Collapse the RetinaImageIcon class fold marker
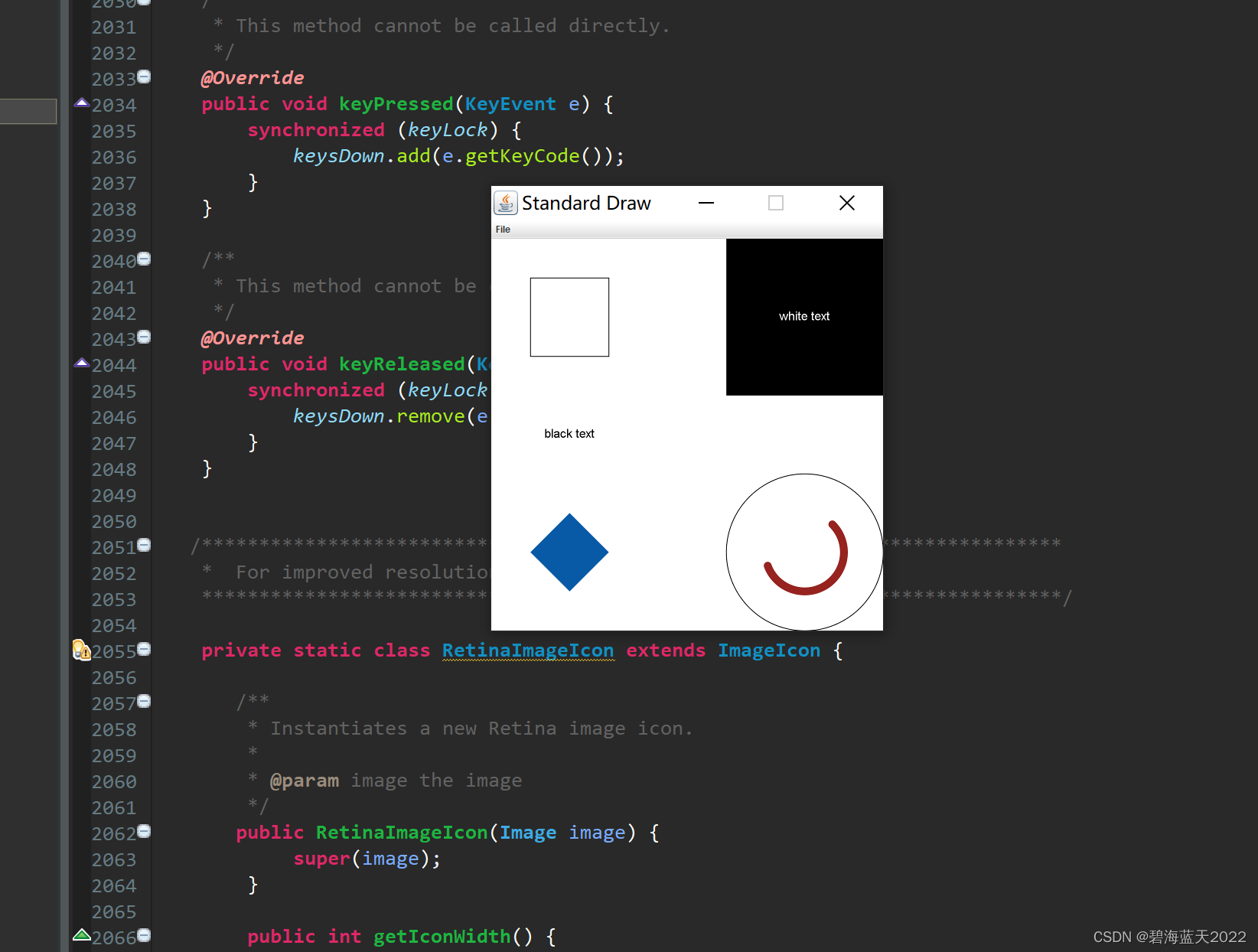 144,650
